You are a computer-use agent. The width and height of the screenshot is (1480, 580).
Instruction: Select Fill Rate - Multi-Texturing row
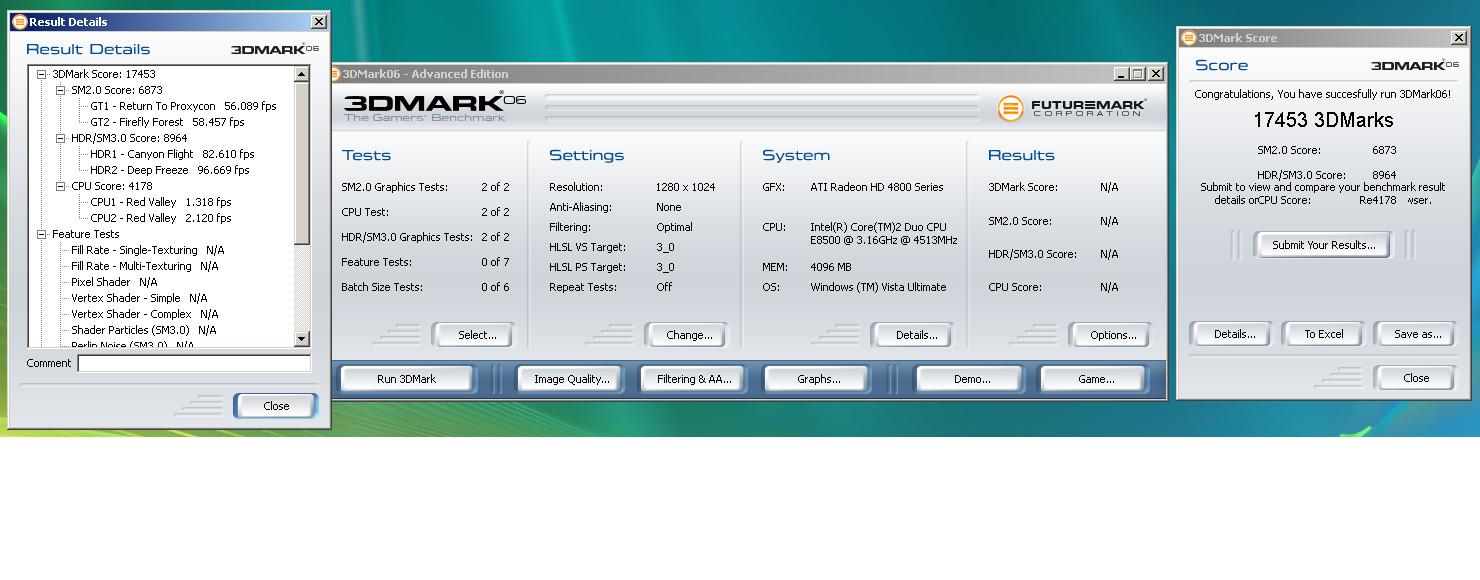click(x=144, y=266)
